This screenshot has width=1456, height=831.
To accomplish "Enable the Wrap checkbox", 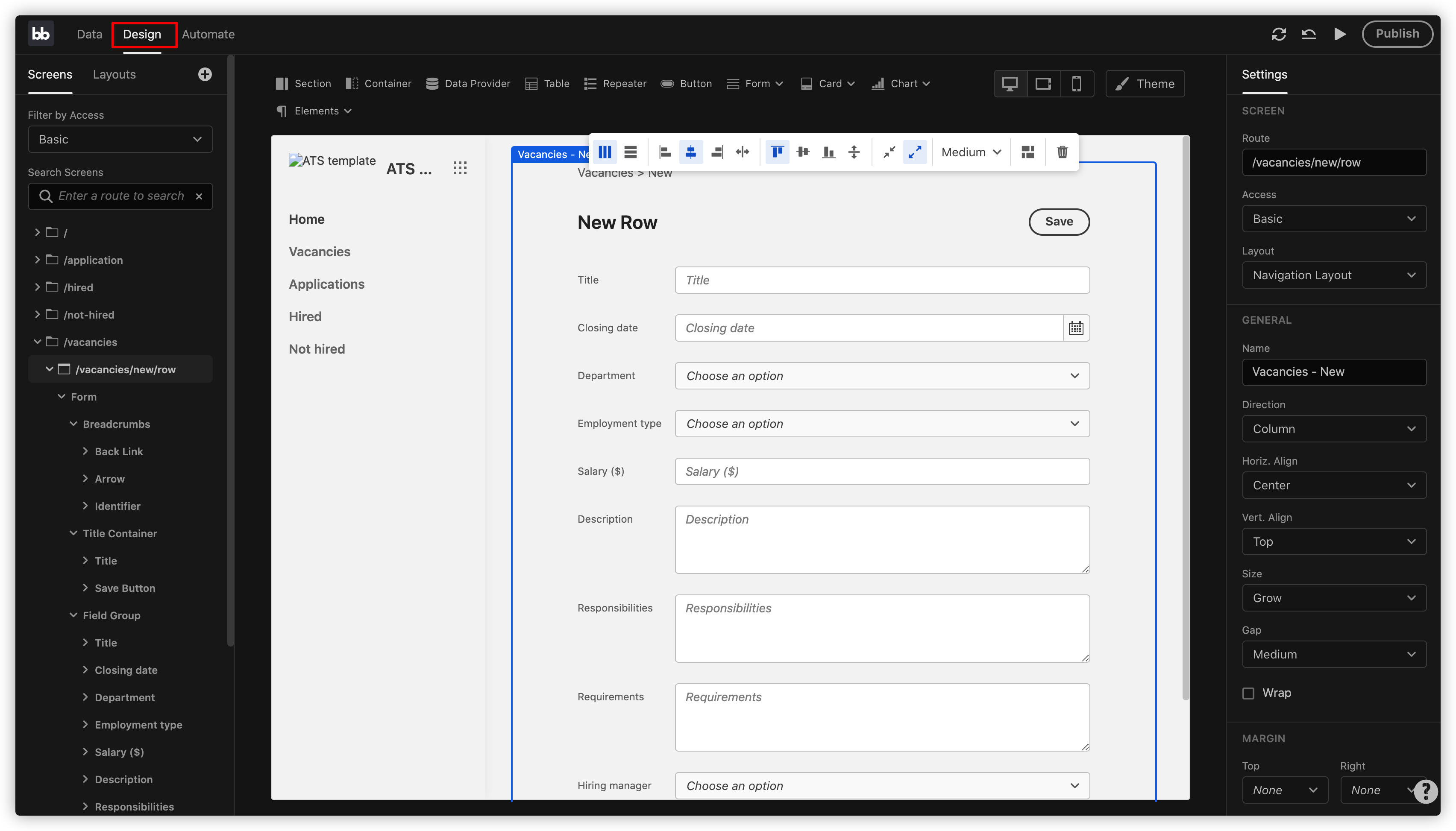I will (x=1248, y=693).
